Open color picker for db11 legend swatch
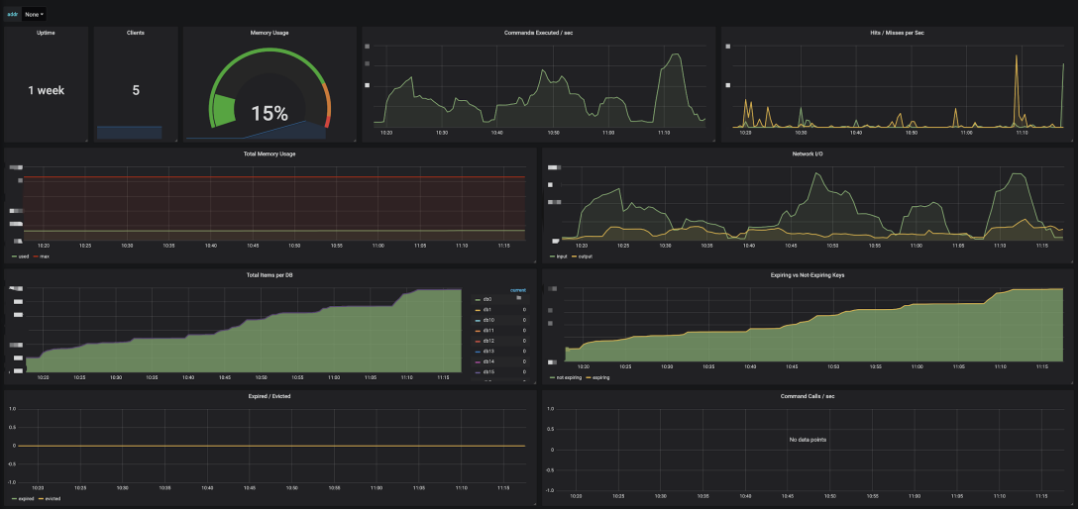 [x=477, y=331]
